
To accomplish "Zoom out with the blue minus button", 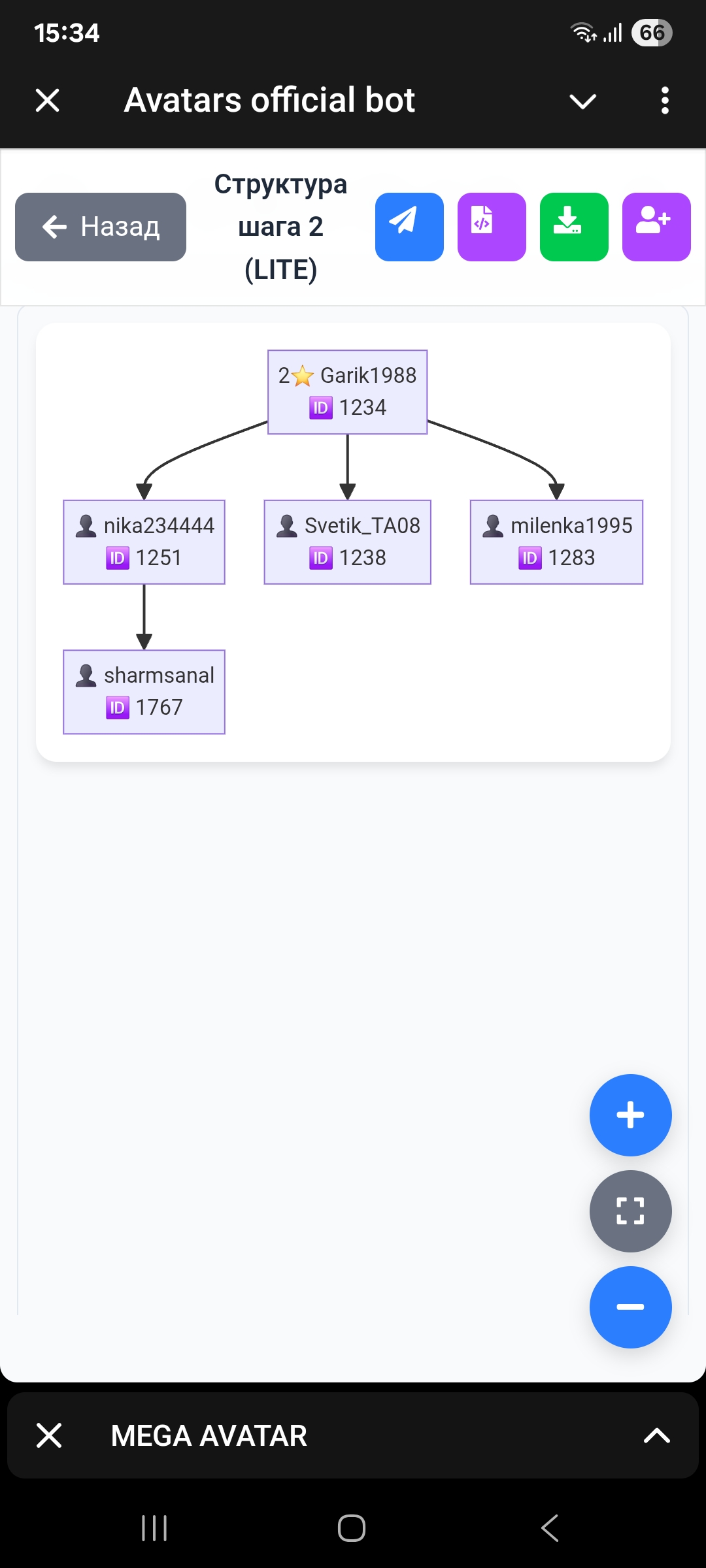I will click(x=630, y=1307).
